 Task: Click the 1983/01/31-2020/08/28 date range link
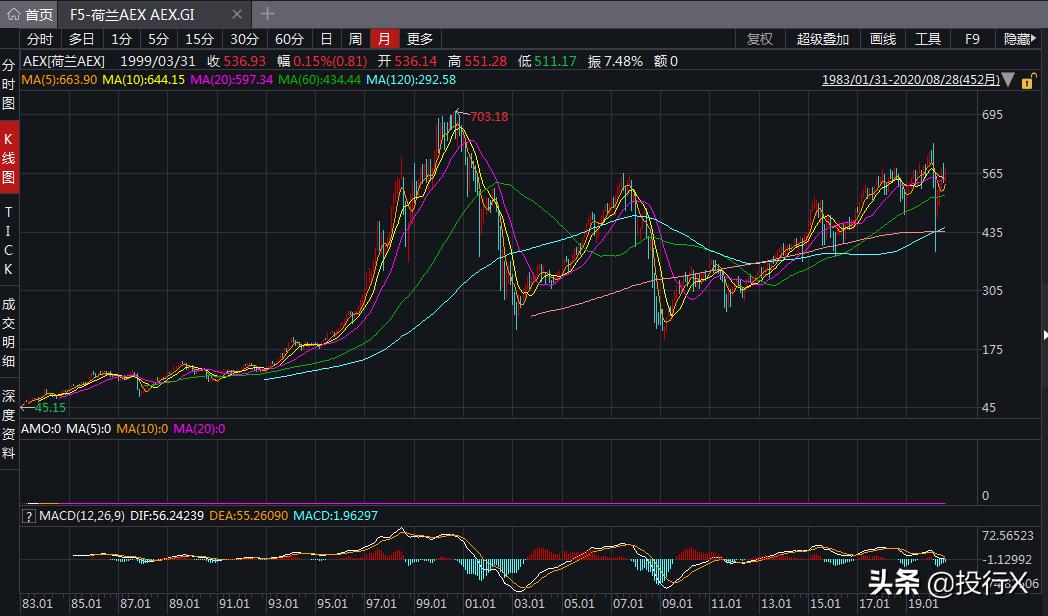(x=910, y=80)
